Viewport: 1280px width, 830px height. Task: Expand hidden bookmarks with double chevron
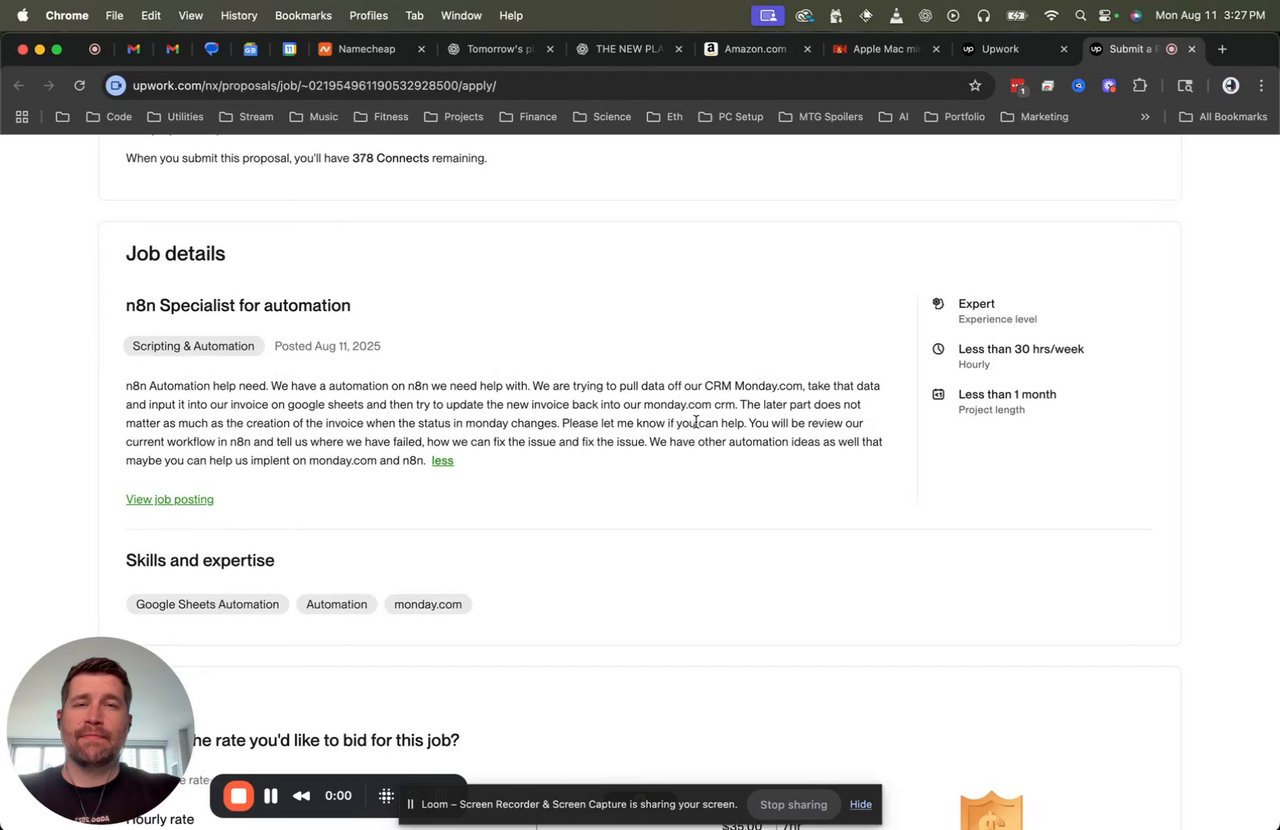coord(1145,117)
